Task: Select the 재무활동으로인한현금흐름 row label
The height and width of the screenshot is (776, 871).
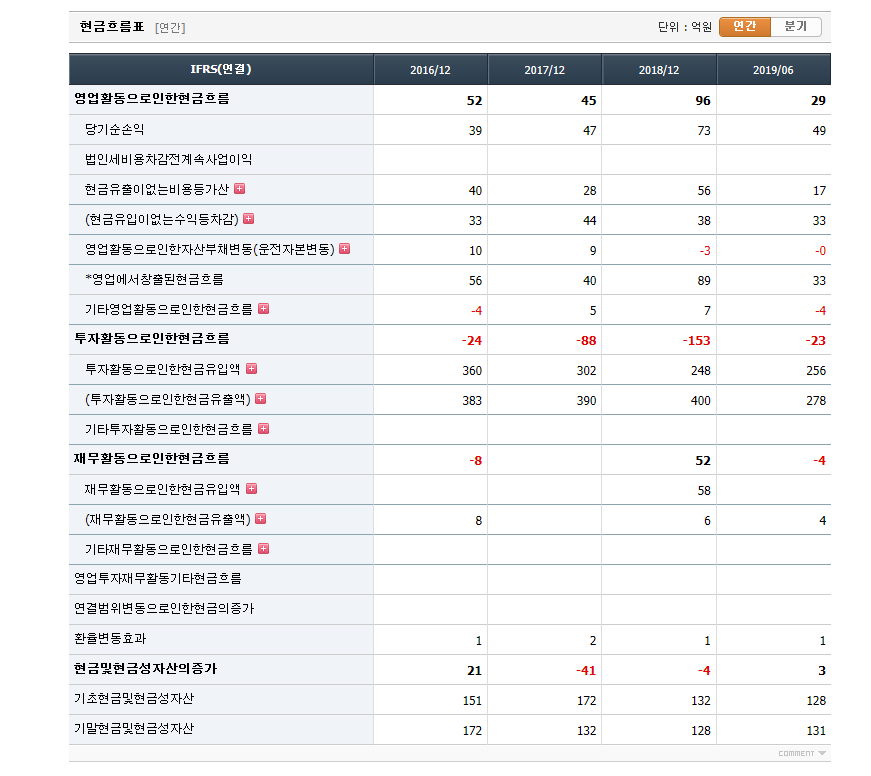Action: pos(152,459)
